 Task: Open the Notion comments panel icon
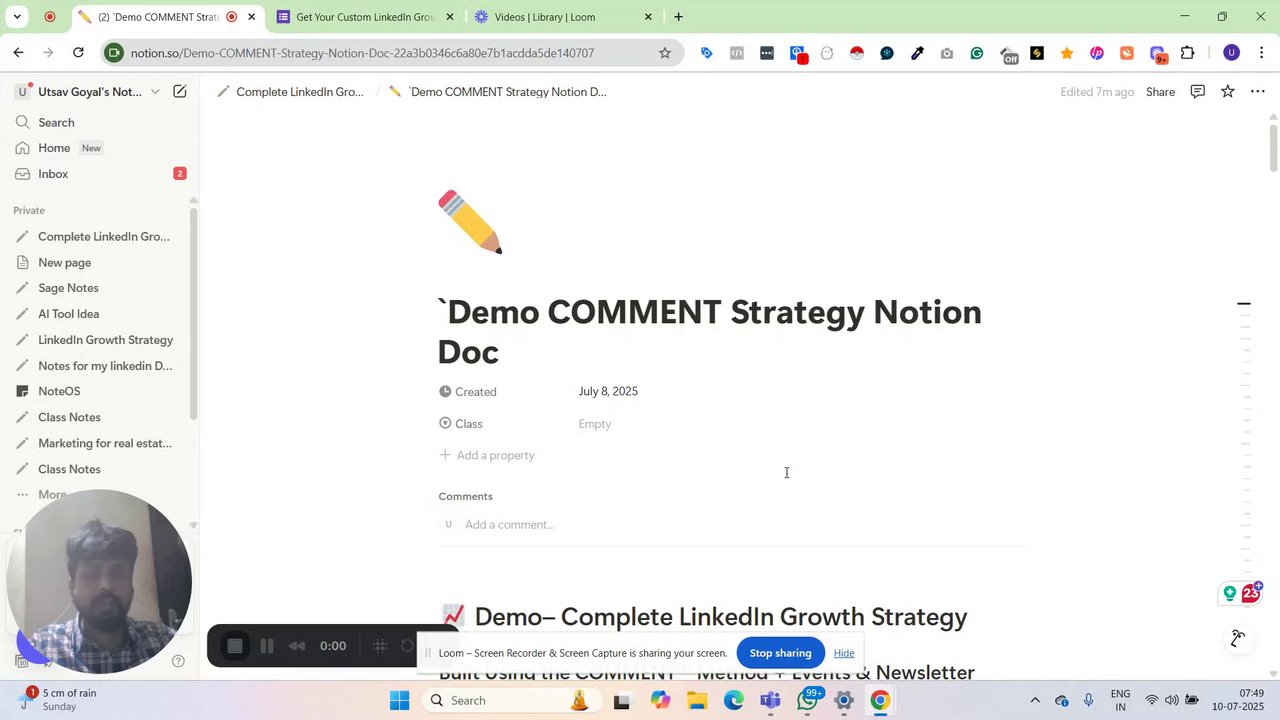[1197, 92]
